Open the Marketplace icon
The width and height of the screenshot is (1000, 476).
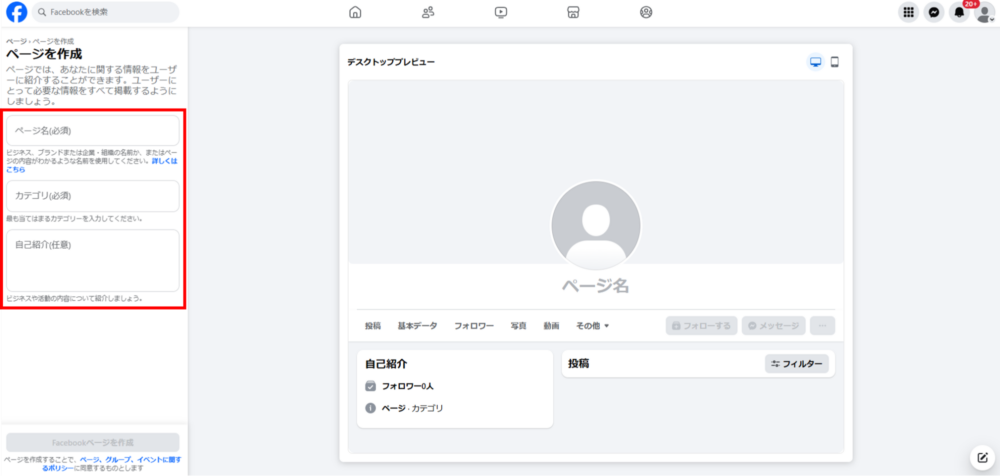573,13
